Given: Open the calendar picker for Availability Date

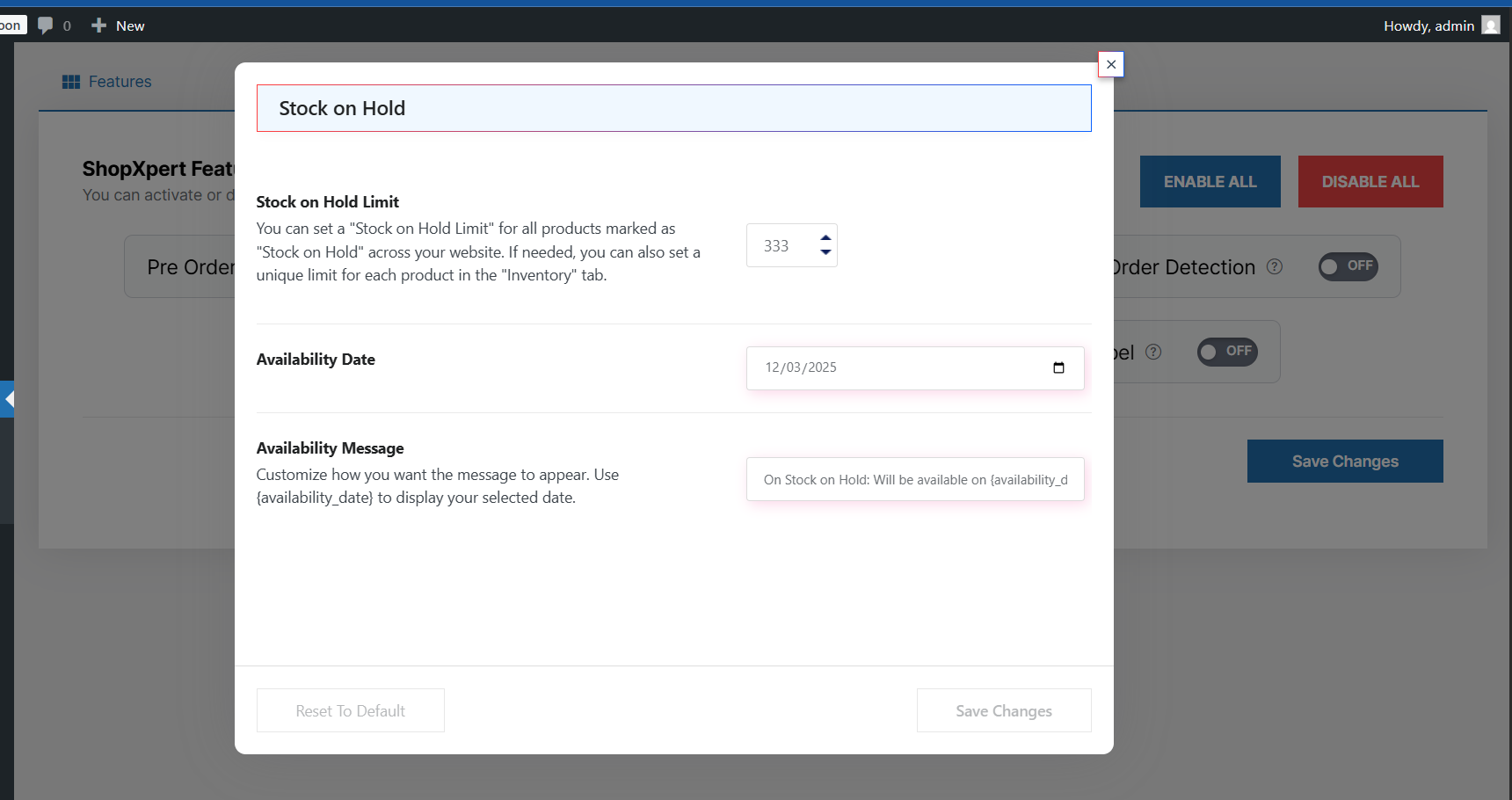Looking at the screenshot, I should pos(1058,367).
